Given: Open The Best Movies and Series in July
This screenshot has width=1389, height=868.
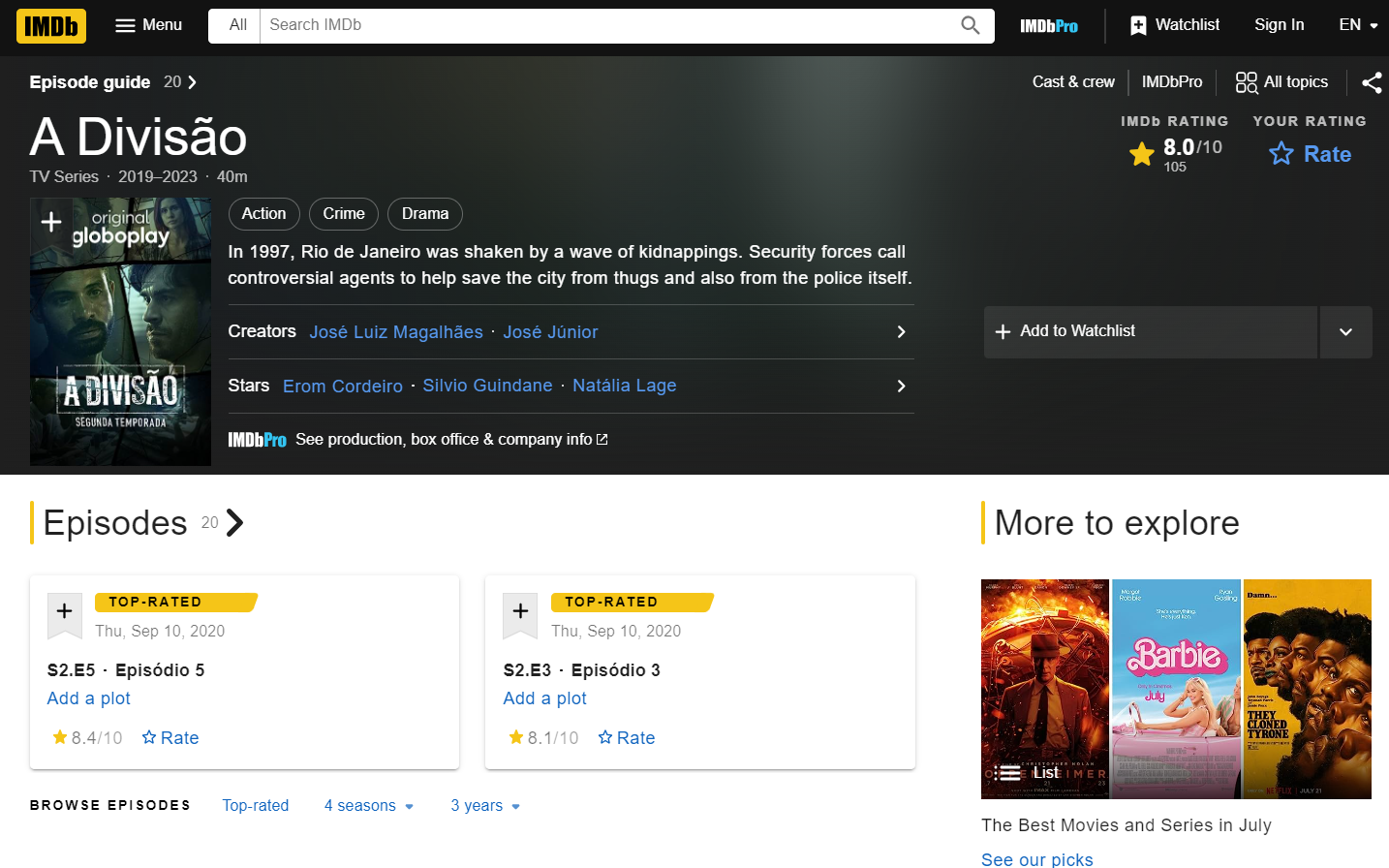Looking at the screenshot, I should pos(1127,825).
